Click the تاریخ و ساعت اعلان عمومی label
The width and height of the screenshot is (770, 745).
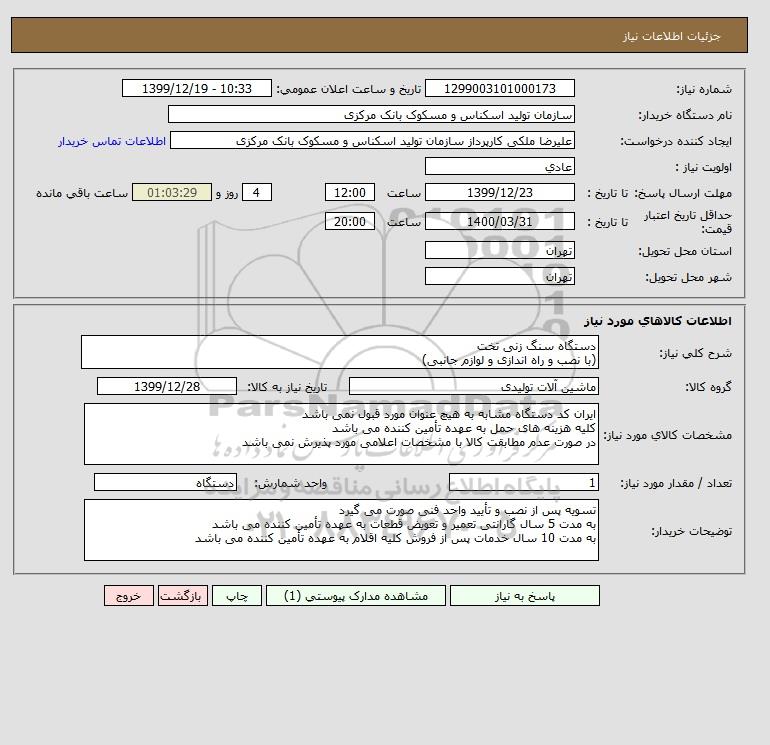tap(348, 89)
